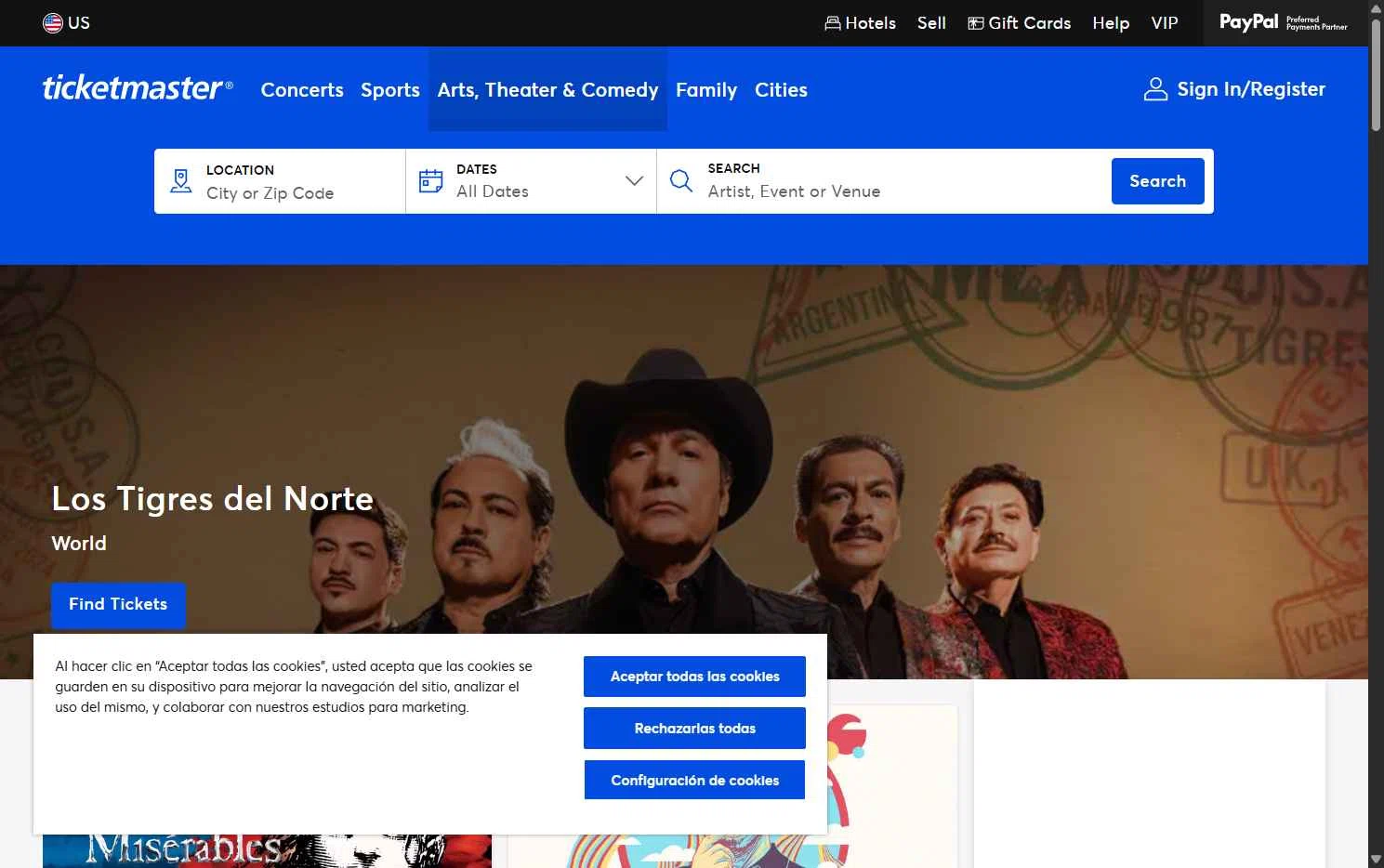Click the Hotels bed icon
The width and height of the screenshot is (1384, 868).
[x=833, y=23]
